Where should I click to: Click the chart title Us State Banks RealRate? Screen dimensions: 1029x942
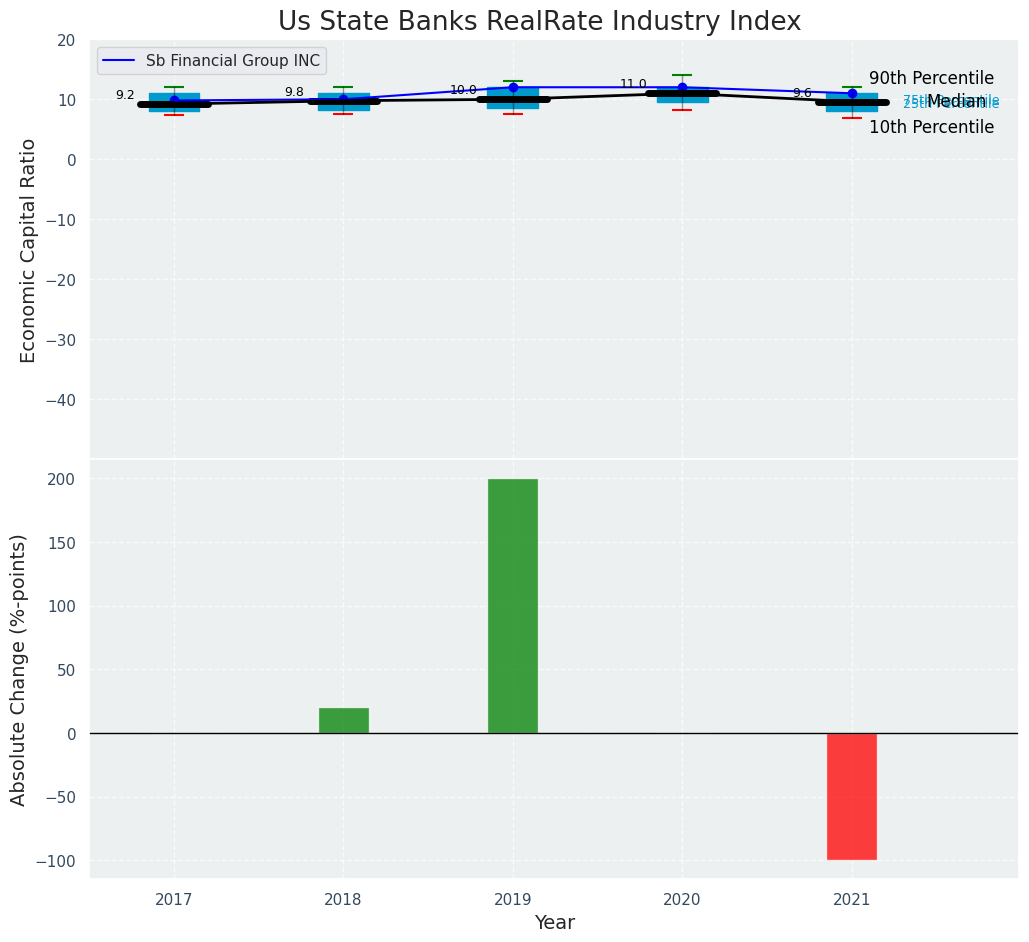pos(539,22)
